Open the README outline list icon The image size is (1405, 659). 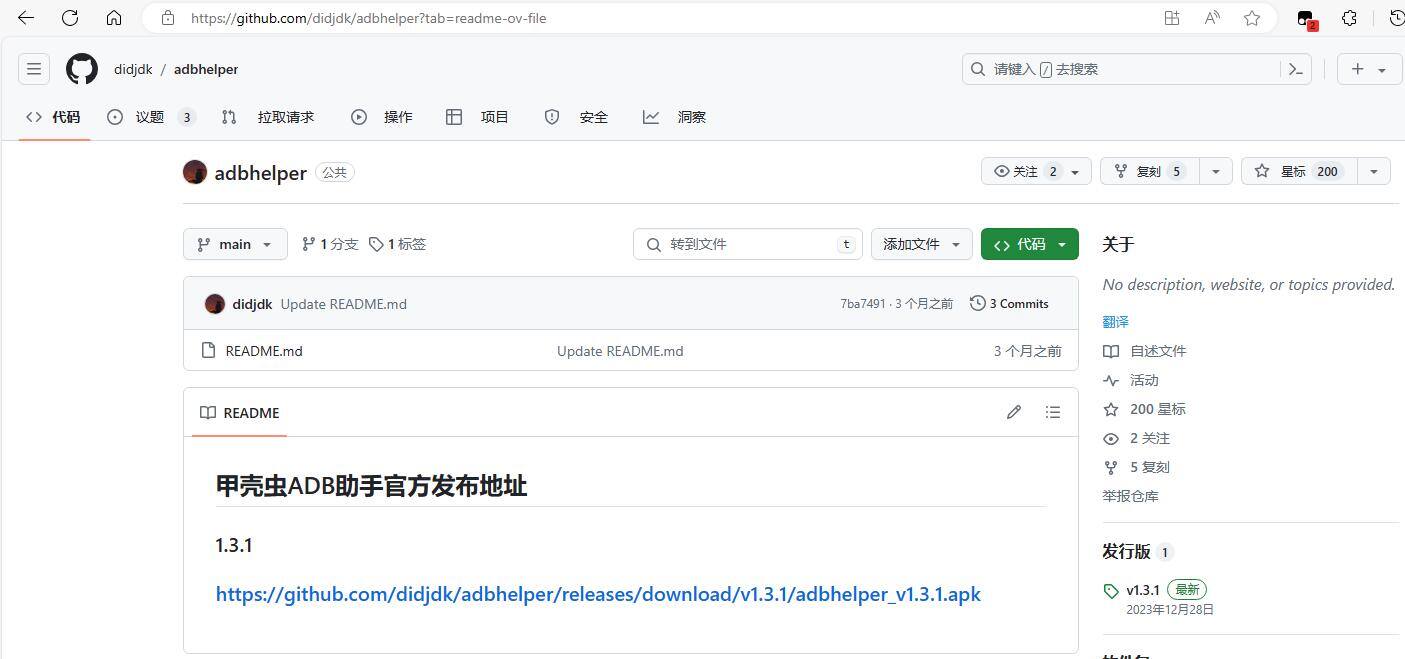pyautogui.click(x=1053, y=412)
